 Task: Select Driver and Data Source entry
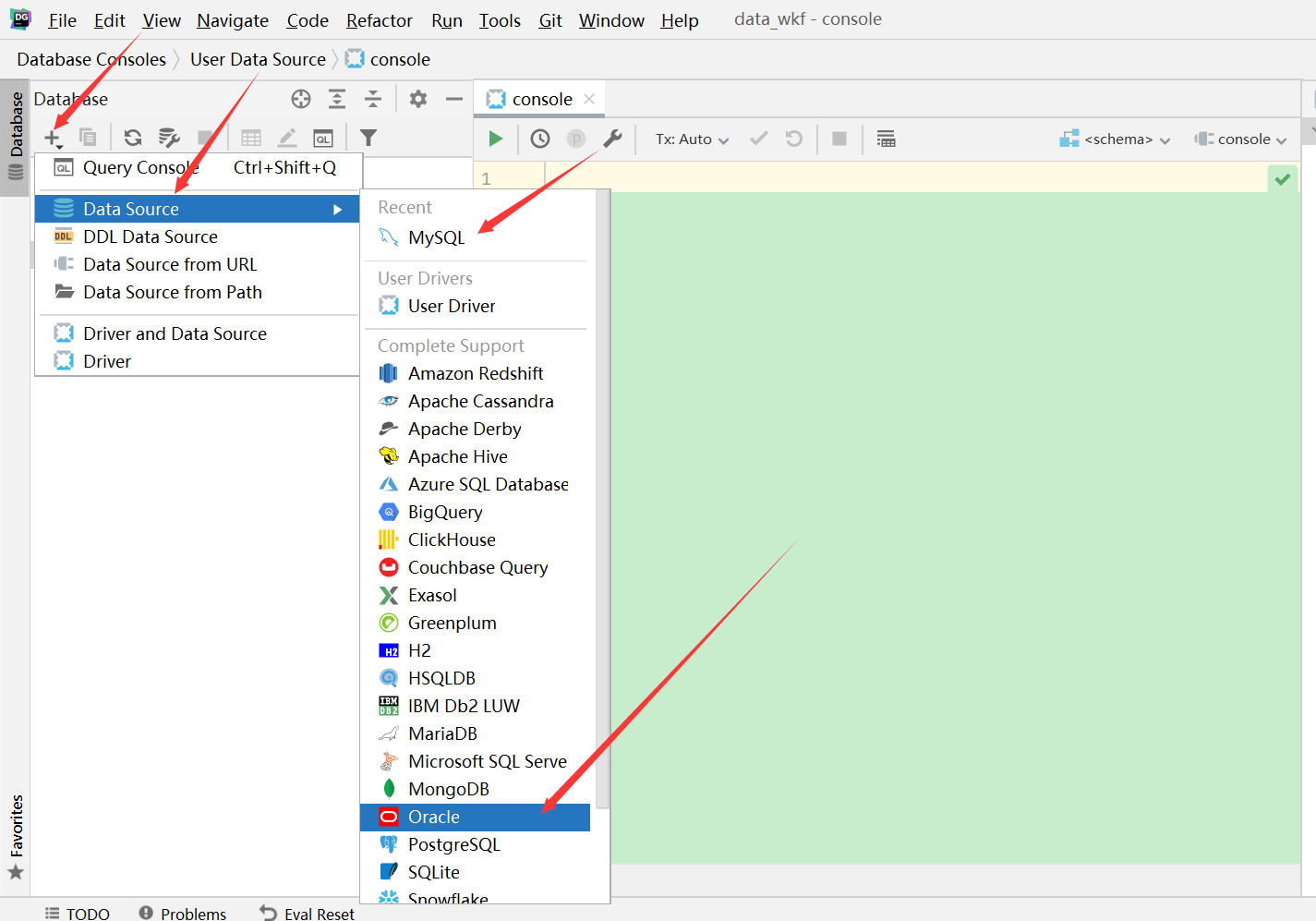click(197, 333)
